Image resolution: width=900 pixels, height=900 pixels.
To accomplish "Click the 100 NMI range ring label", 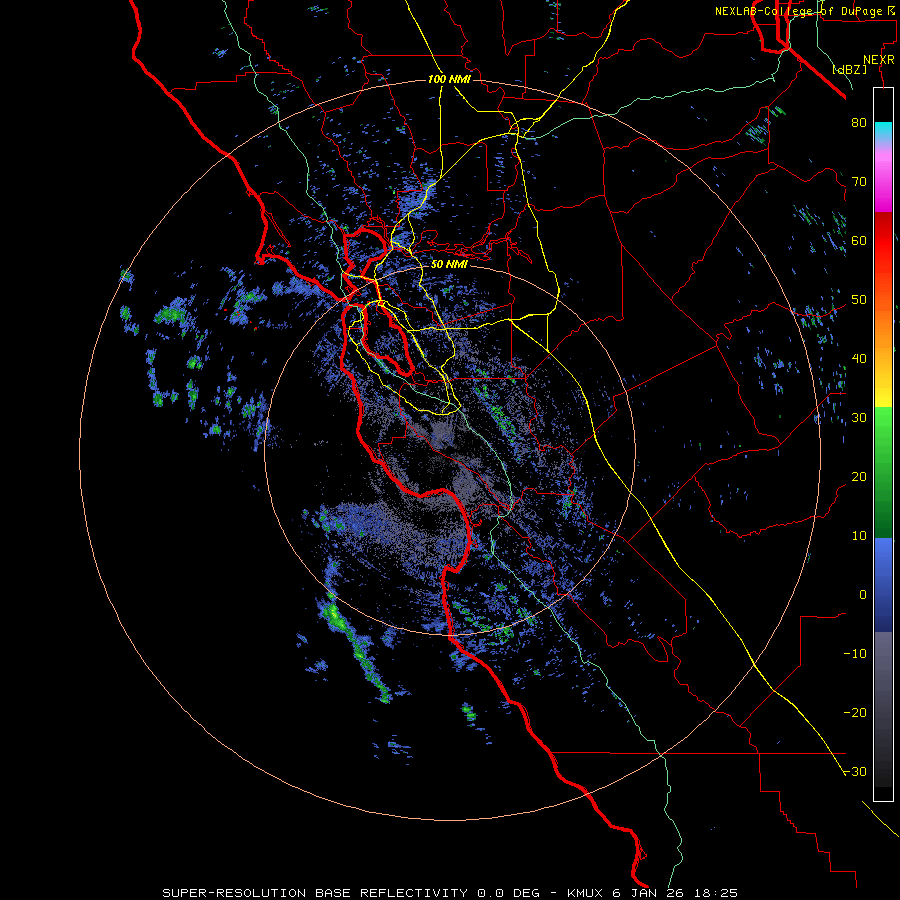I will click(449, 79).
